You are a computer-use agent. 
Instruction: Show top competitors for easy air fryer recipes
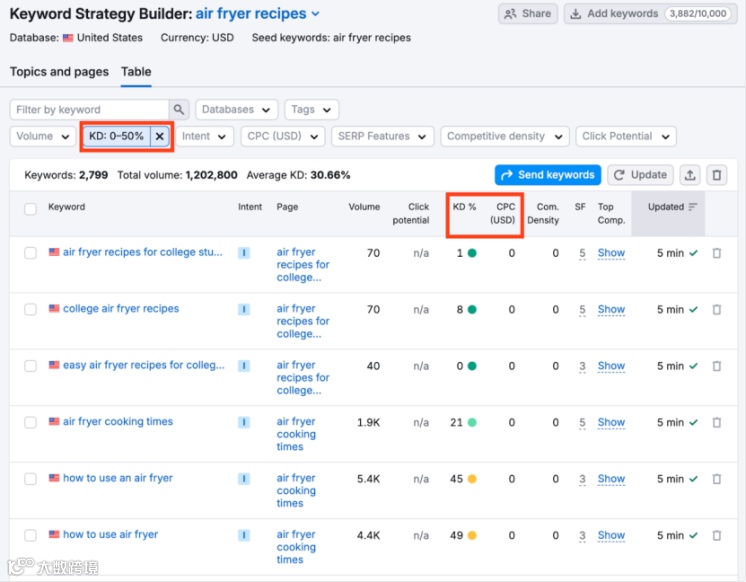click(611, 366)
